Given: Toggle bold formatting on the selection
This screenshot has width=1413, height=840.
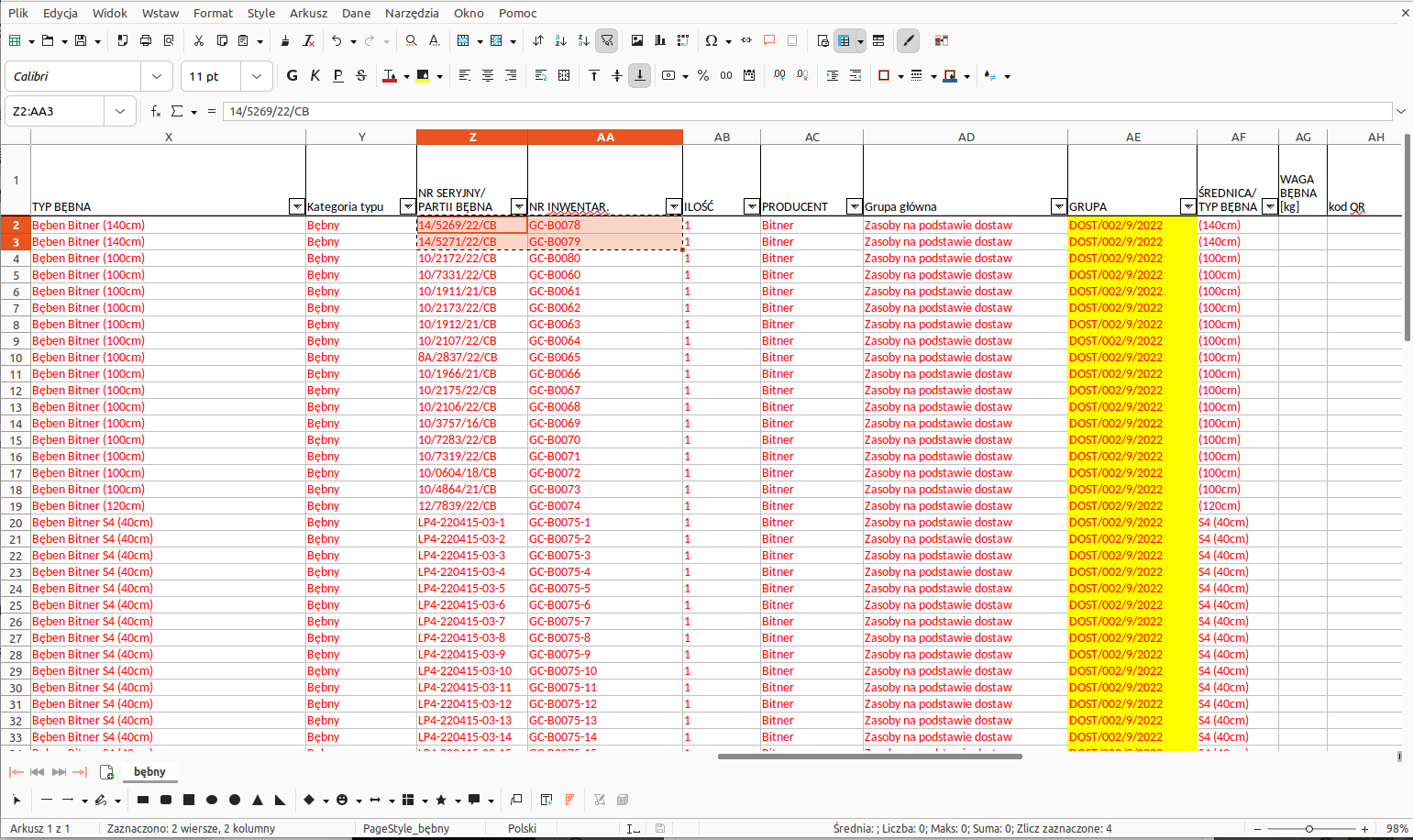Looking at the screenshot, I should 292,75.
